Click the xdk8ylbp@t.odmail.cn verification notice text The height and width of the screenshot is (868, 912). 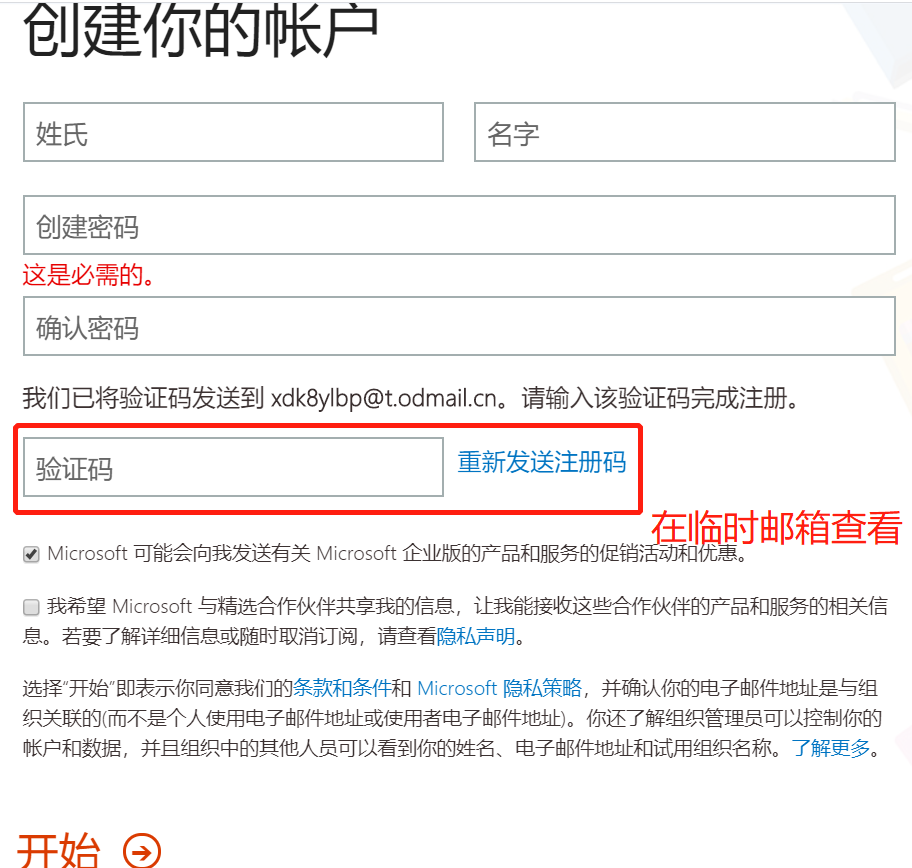click(x=409, y=399)
